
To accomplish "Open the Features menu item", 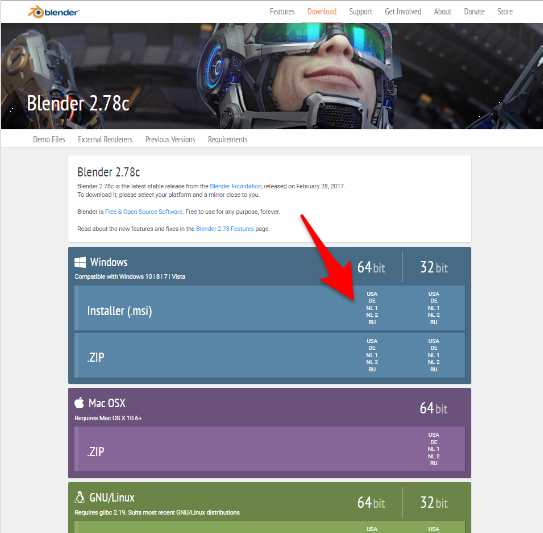I will 282,12.
